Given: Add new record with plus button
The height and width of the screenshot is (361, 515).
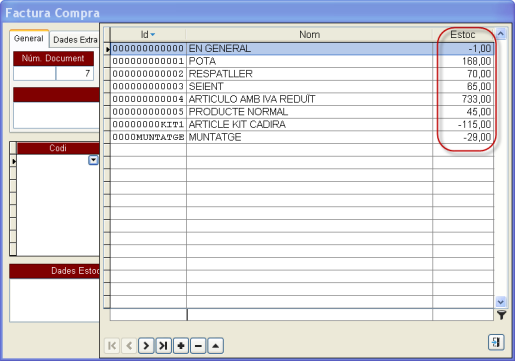Looking at the screenshot, I should (181, 346).
